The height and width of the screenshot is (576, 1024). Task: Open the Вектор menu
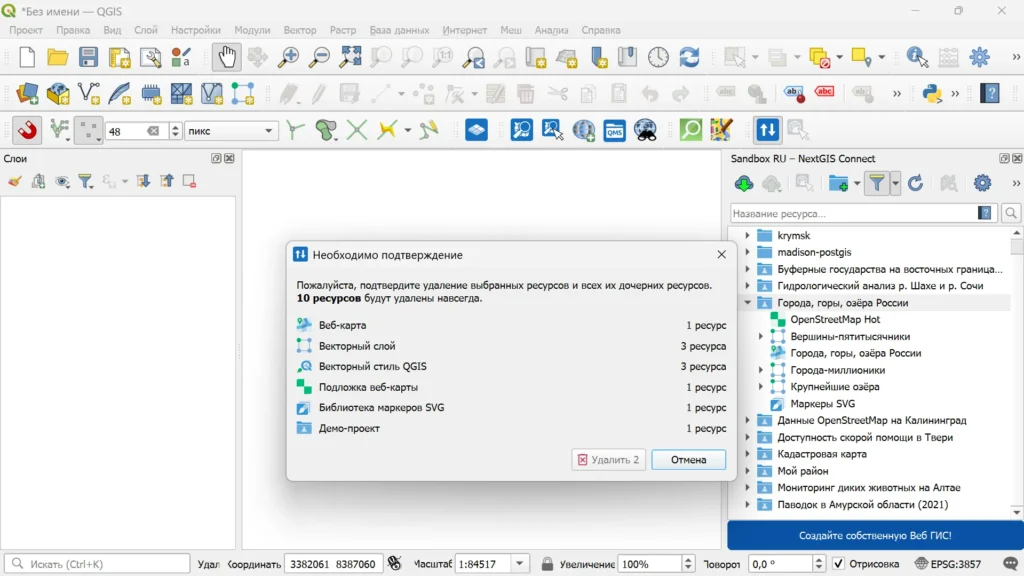coord(300,30)
